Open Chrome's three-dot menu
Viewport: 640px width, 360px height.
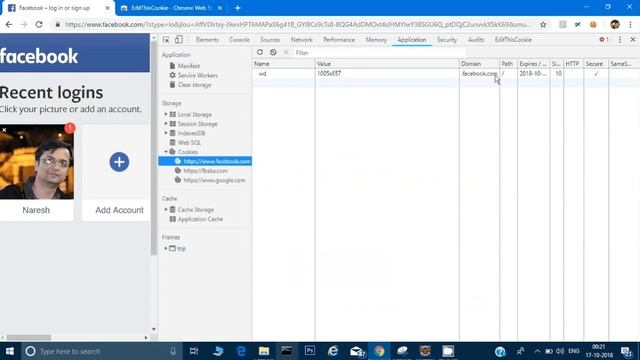coord(631,24)
